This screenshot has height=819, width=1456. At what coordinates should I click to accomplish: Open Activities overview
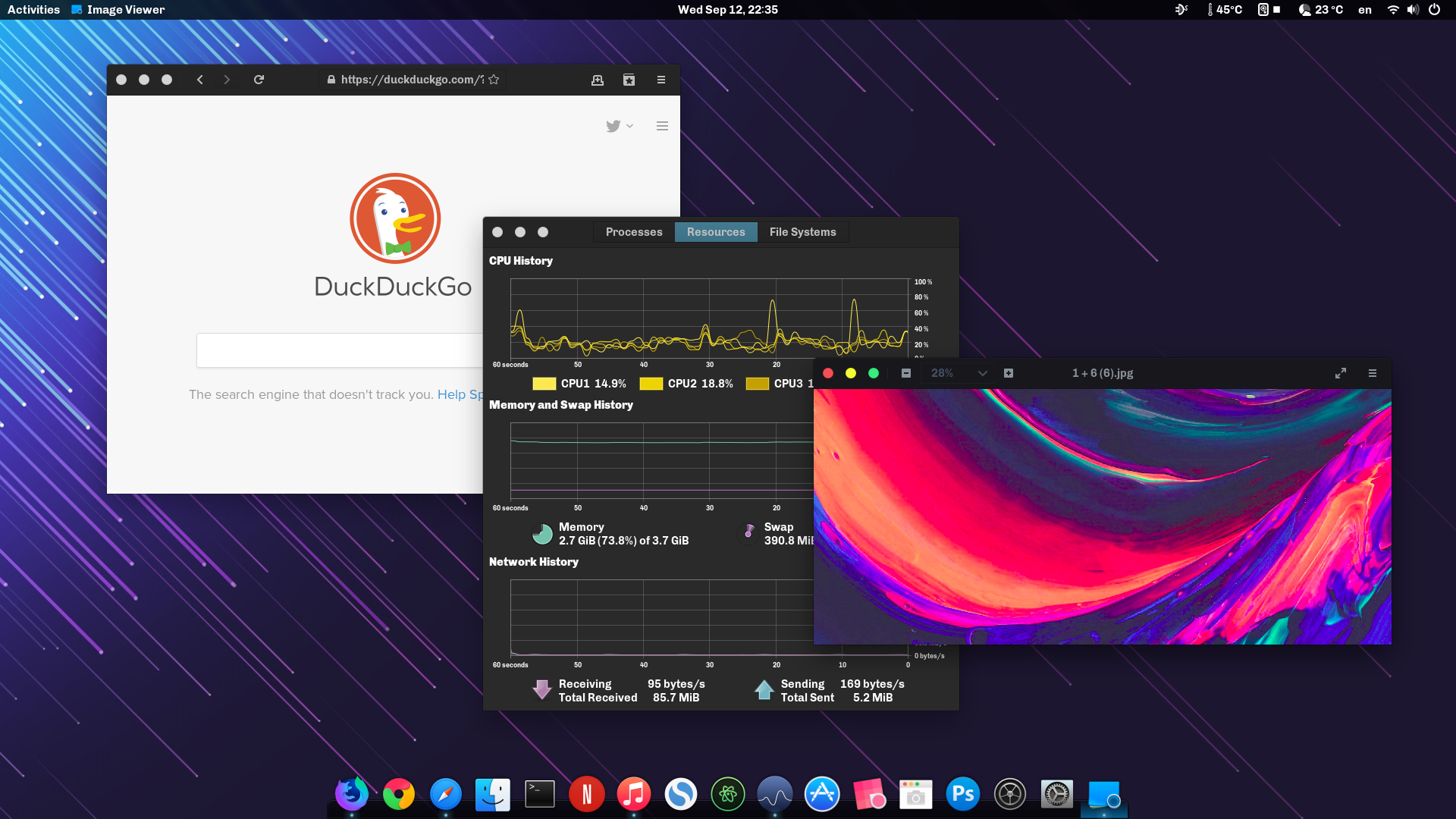tap(33, 10)
